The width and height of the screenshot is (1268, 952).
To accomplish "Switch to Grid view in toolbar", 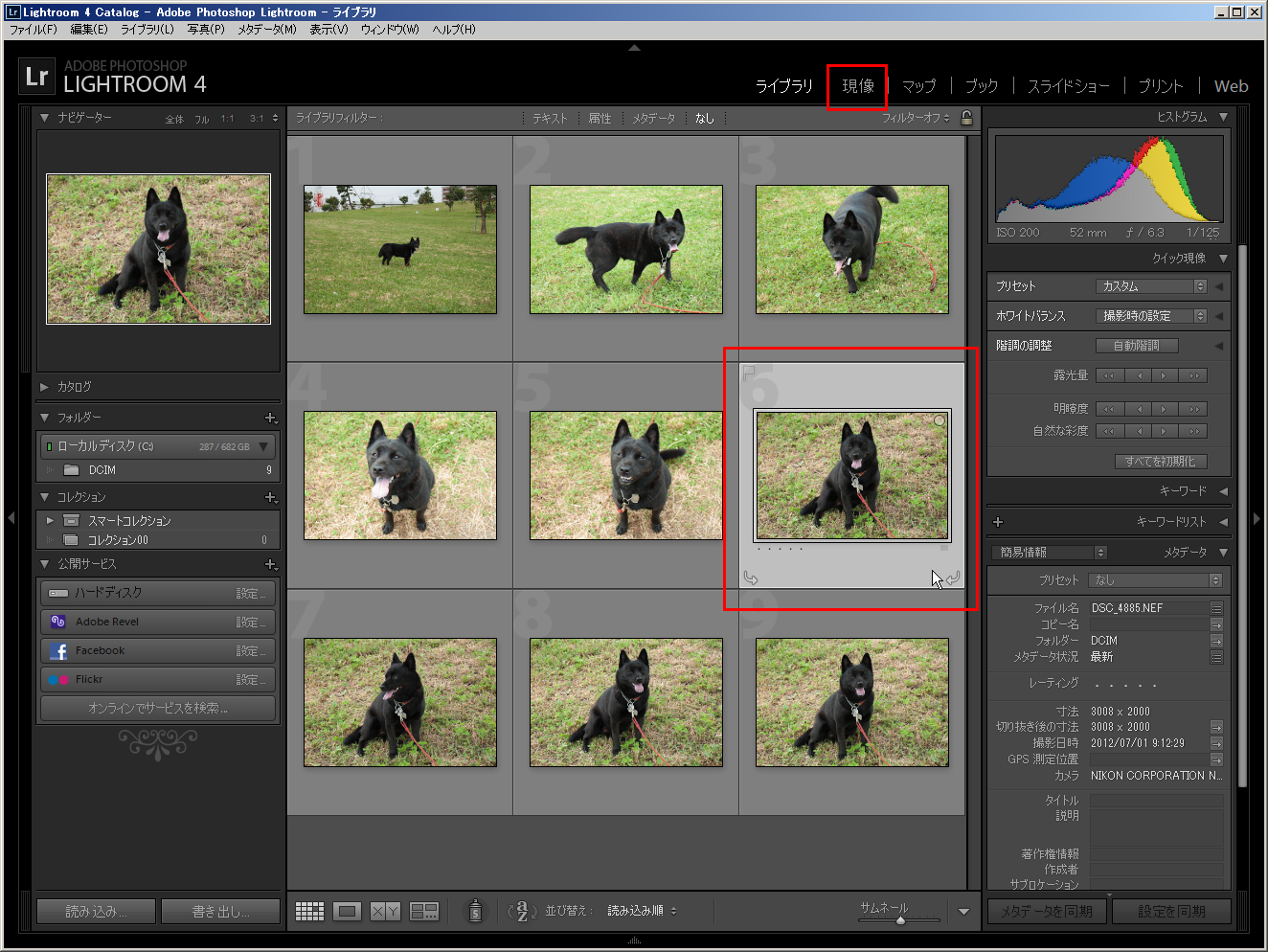I will pyautogui.click(x=309, y=911).
